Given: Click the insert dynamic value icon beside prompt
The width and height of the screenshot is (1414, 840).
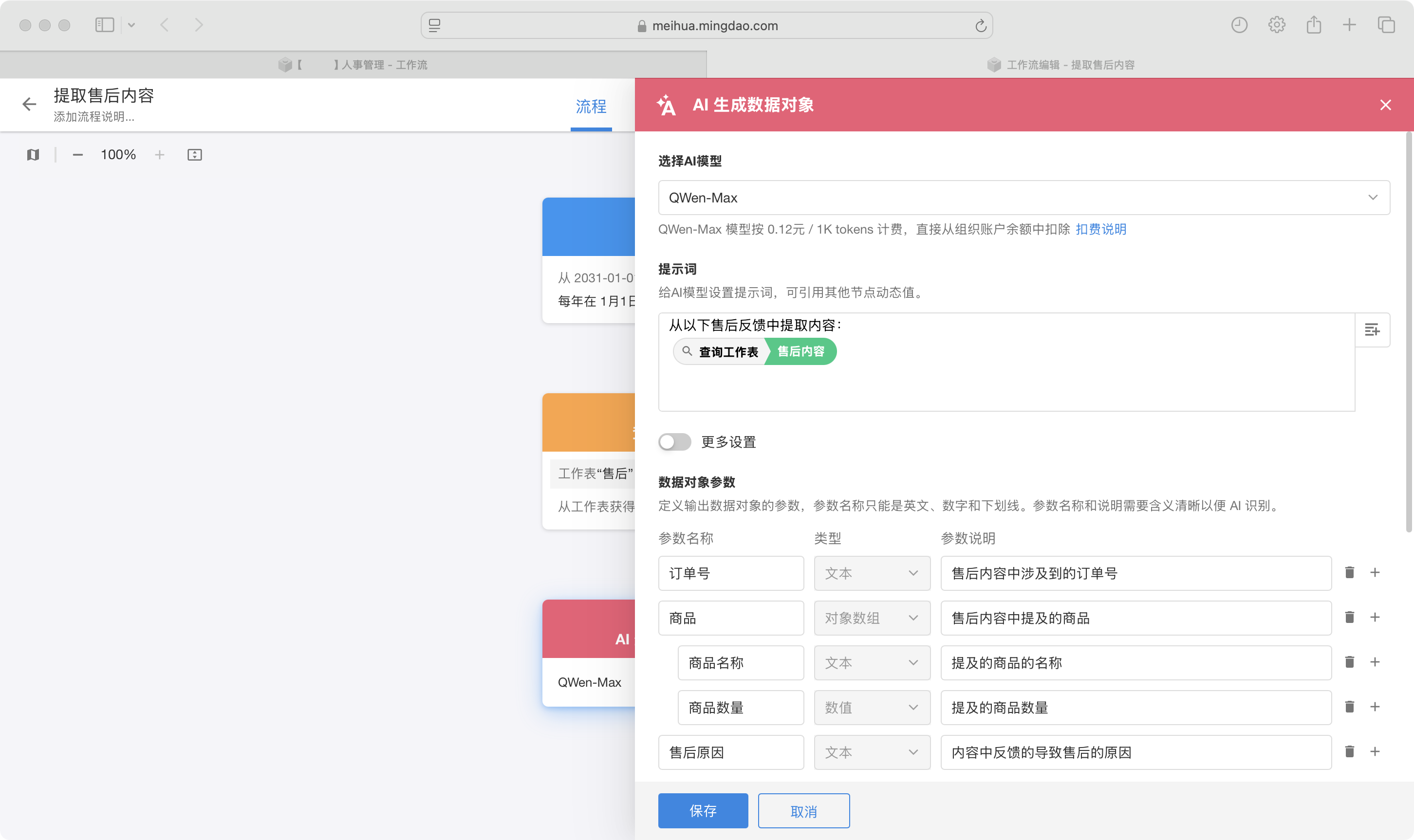Looking at the screenshot, I should click(1372, 329).
